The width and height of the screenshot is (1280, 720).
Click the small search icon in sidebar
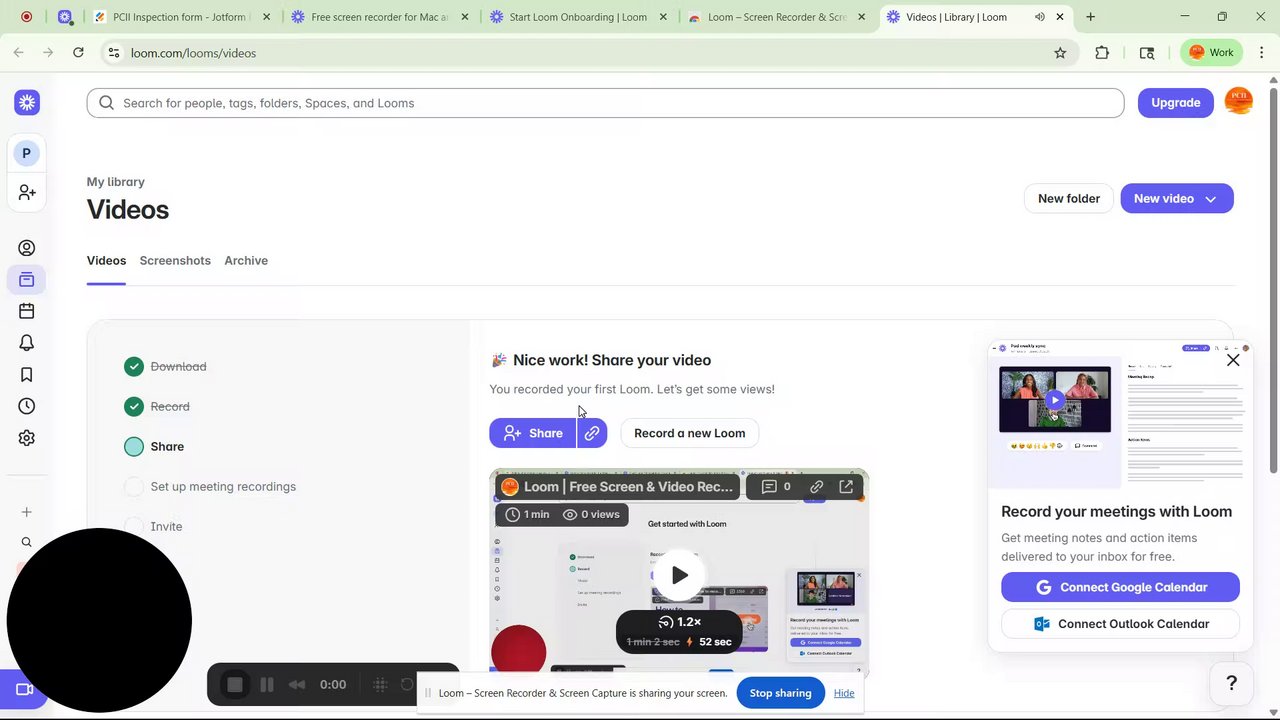pos(27,542)
